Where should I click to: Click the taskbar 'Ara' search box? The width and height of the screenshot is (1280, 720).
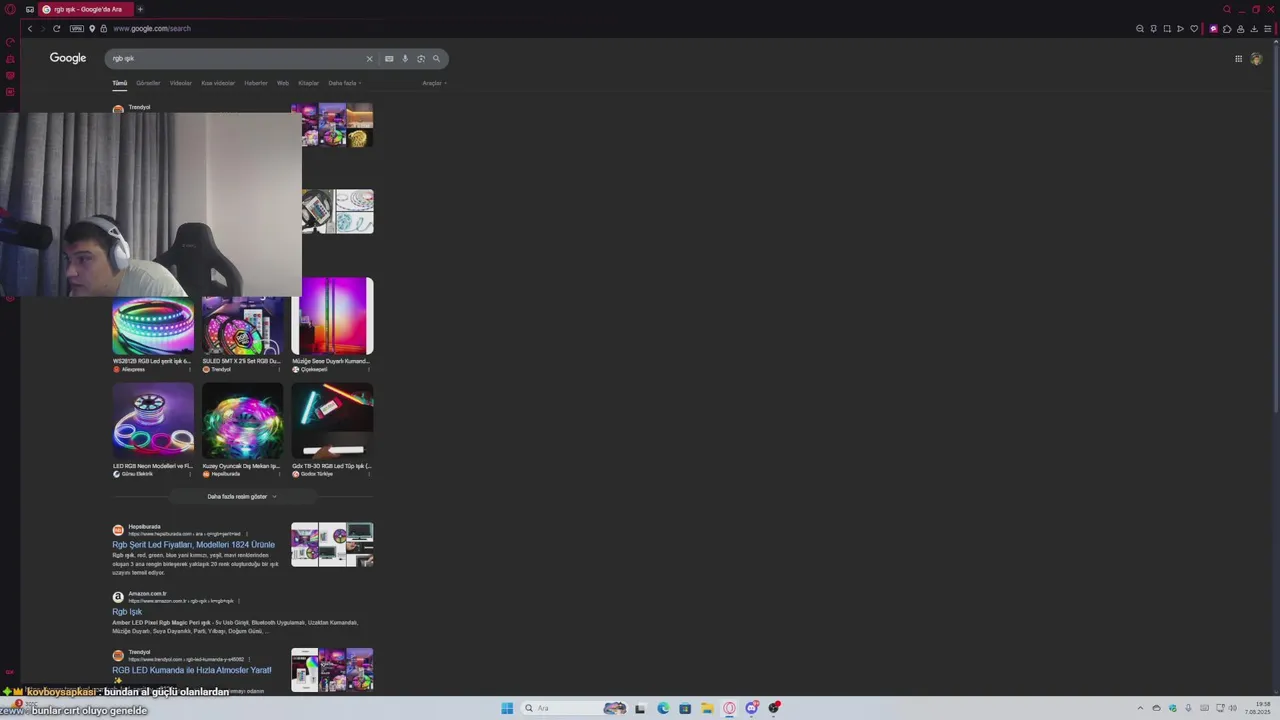coord(575,708)
